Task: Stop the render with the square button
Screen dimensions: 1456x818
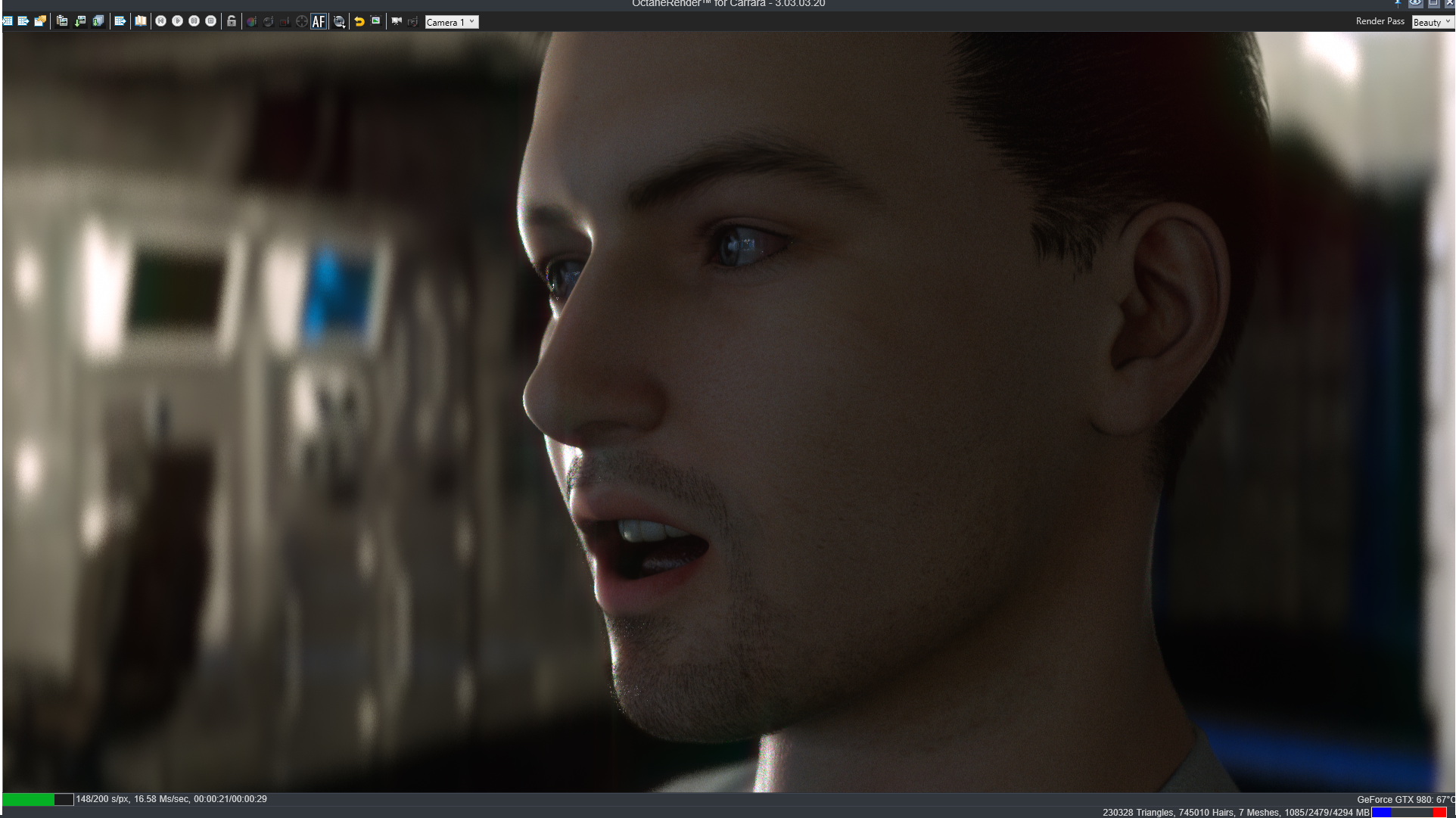Action: (210, 21)
